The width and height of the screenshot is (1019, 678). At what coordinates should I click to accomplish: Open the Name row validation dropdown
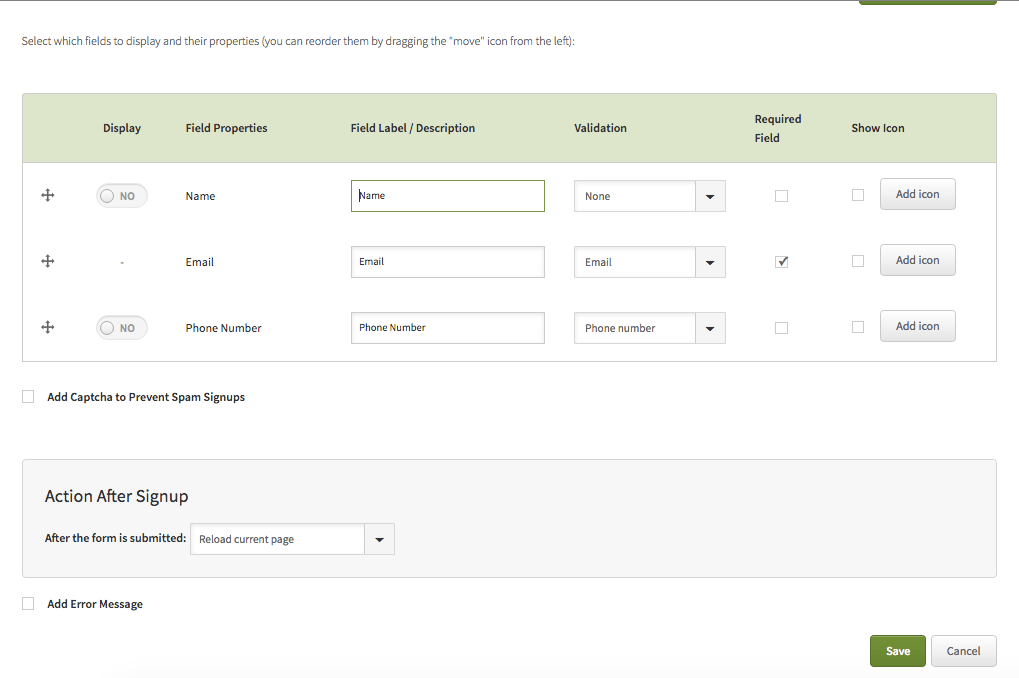point(649,196)
